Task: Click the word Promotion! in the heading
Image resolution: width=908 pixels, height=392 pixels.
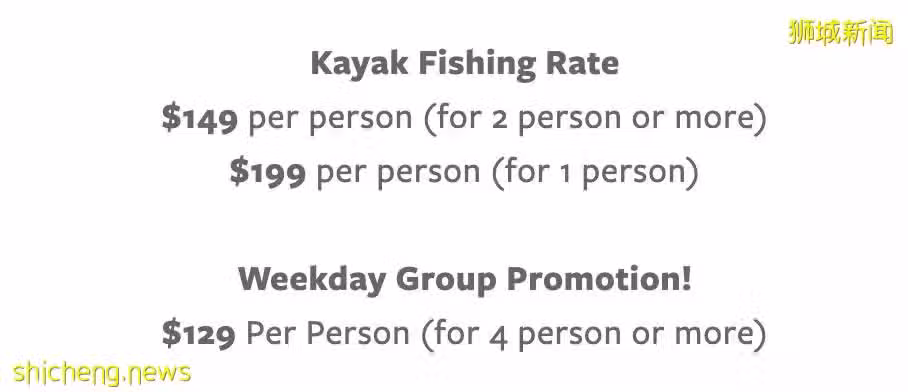Action: coord(599,280)
